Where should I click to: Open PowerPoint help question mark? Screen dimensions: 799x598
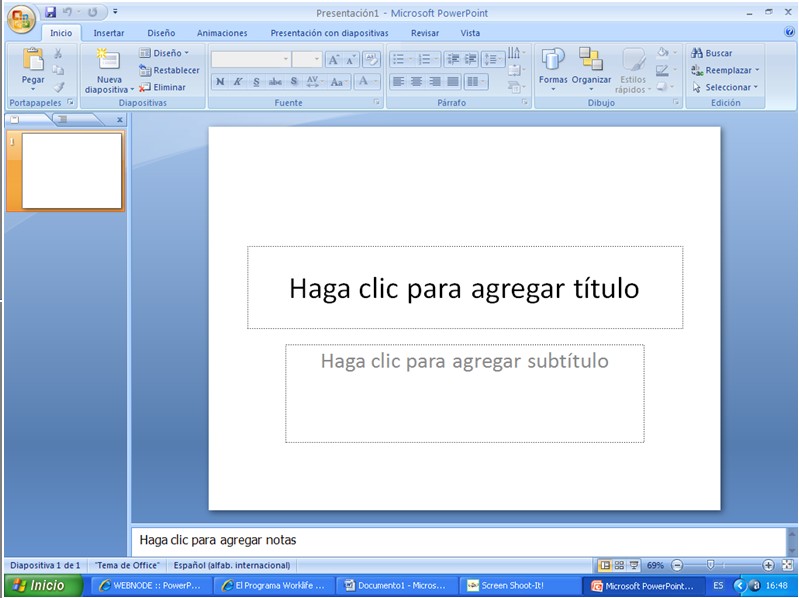pos(789,32)
